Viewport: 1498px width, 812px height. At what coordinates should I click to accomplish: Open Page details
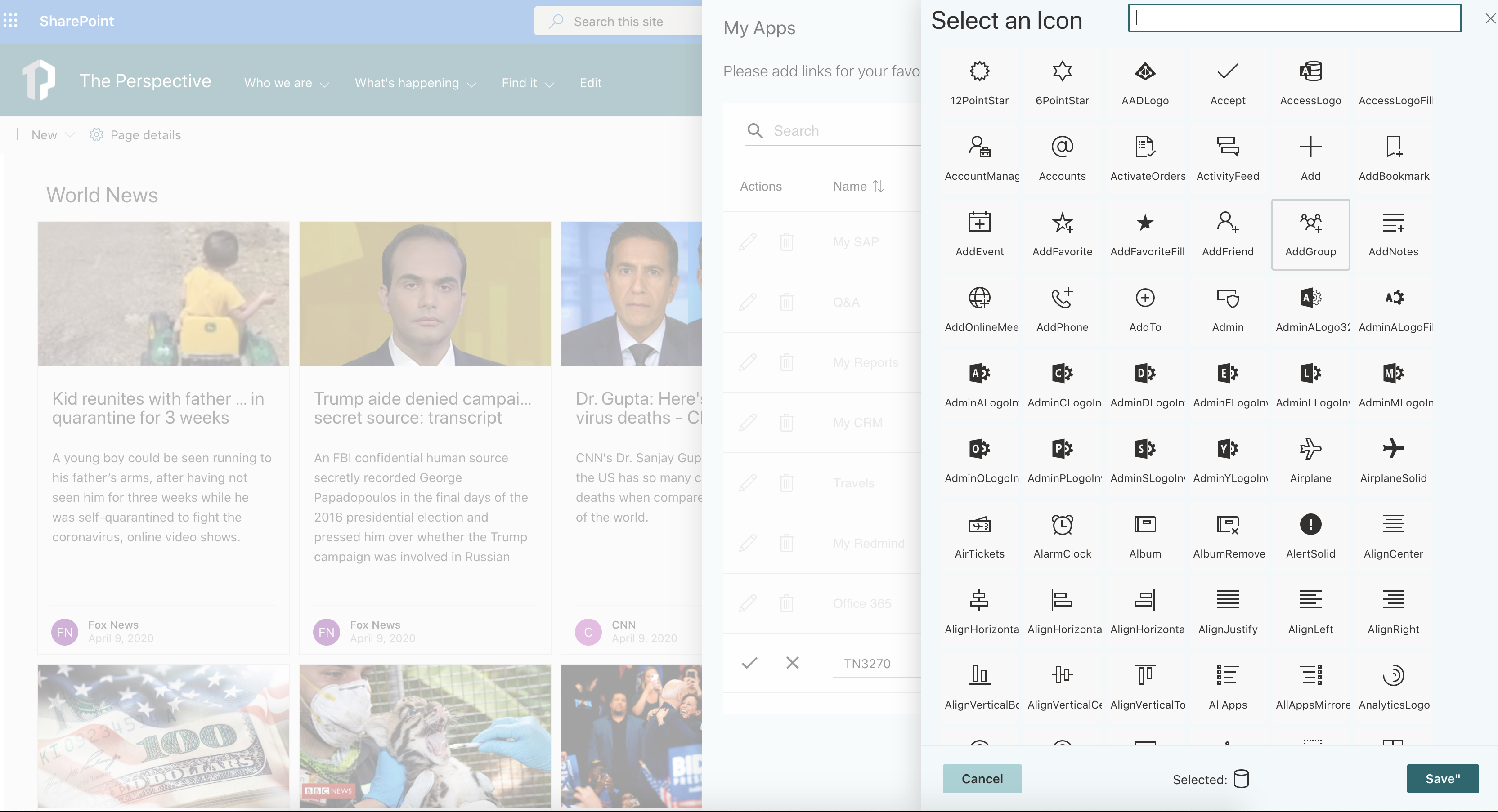coord(135,135)
